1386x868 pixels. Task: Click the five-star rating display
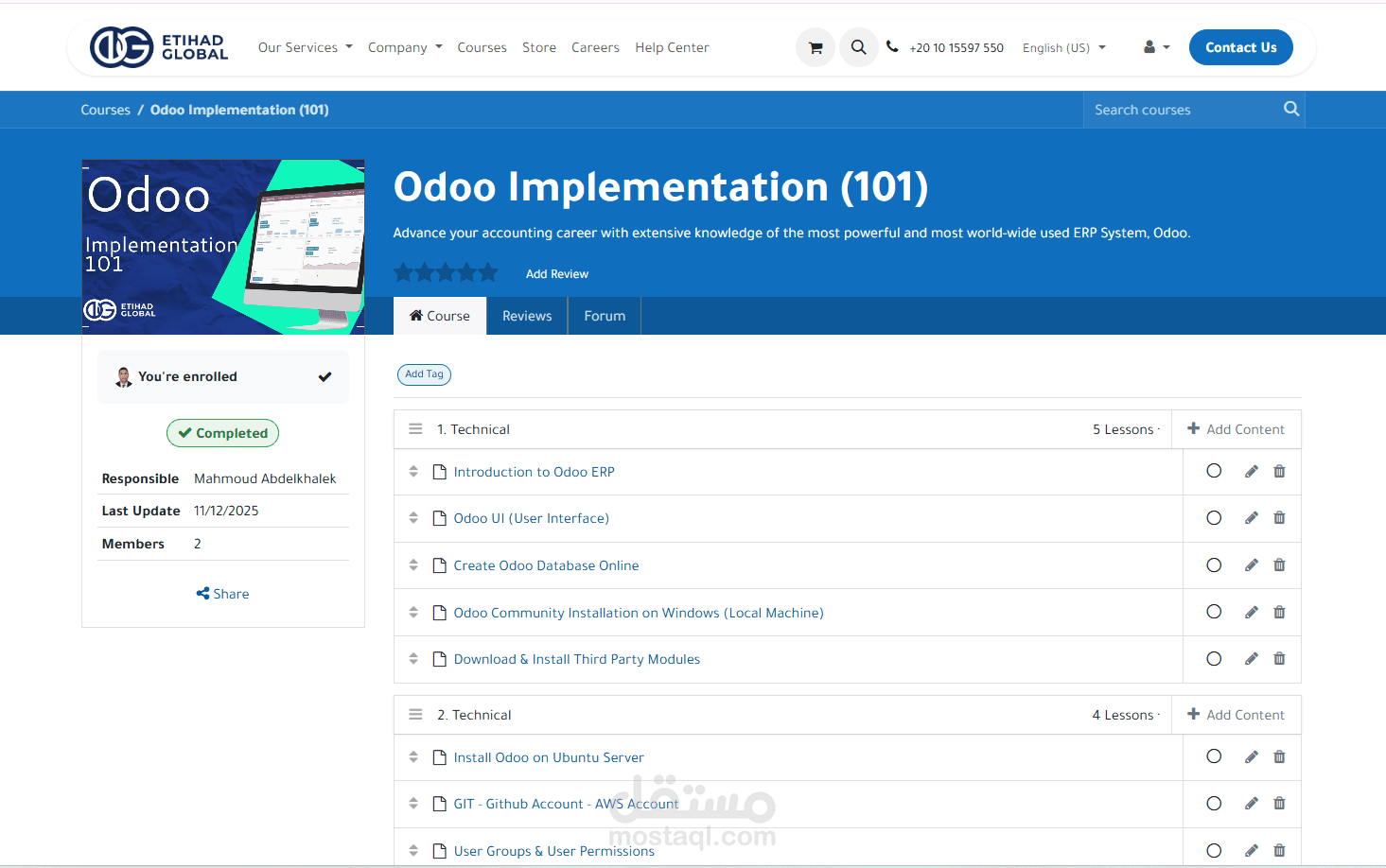[446, 272]
